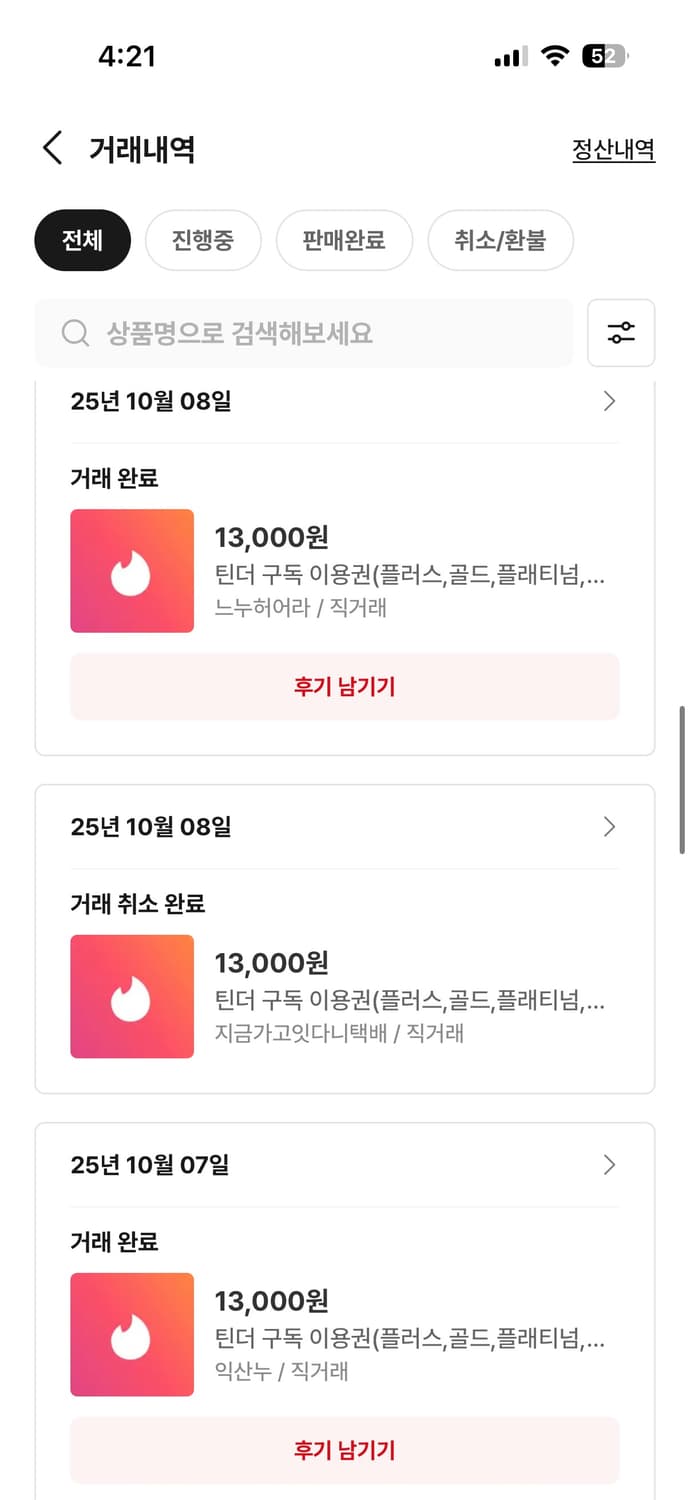
Task: Switch to the 판매완료 tab
Action: coord(345,240)
